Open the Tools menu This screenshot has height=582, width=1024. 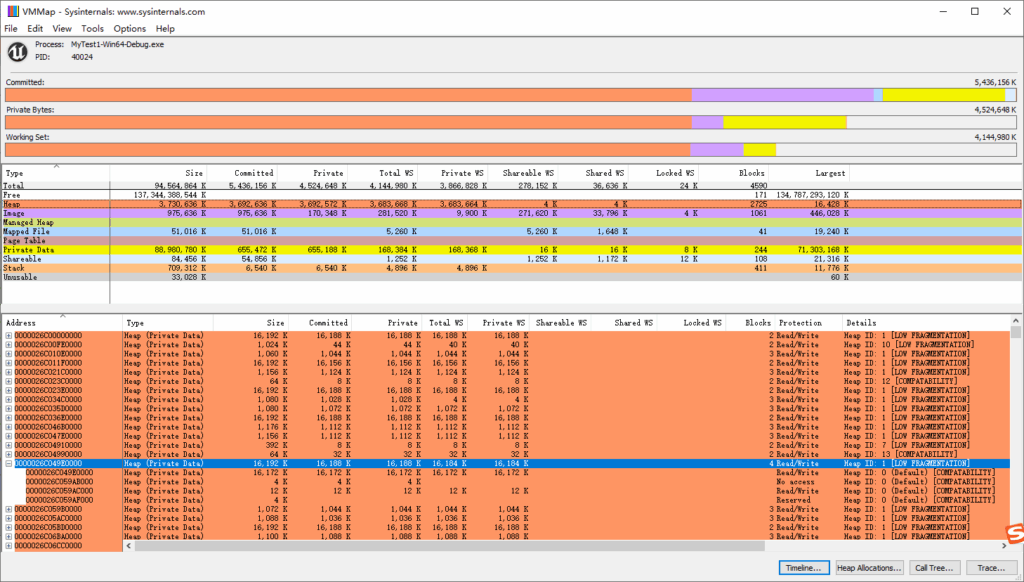[x=92, y=28]
